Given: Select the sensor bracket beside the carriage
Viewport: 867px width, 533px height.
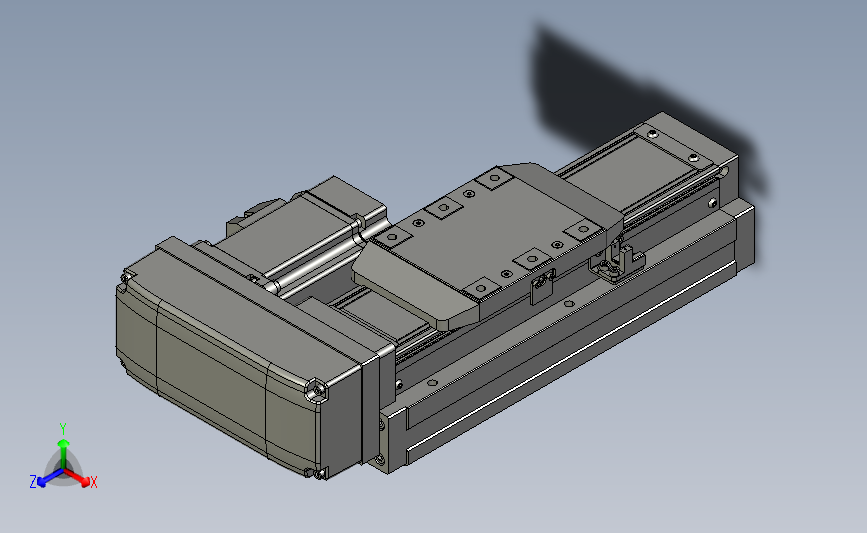Looking at the screenshot, I should click(x=617, y=263).
